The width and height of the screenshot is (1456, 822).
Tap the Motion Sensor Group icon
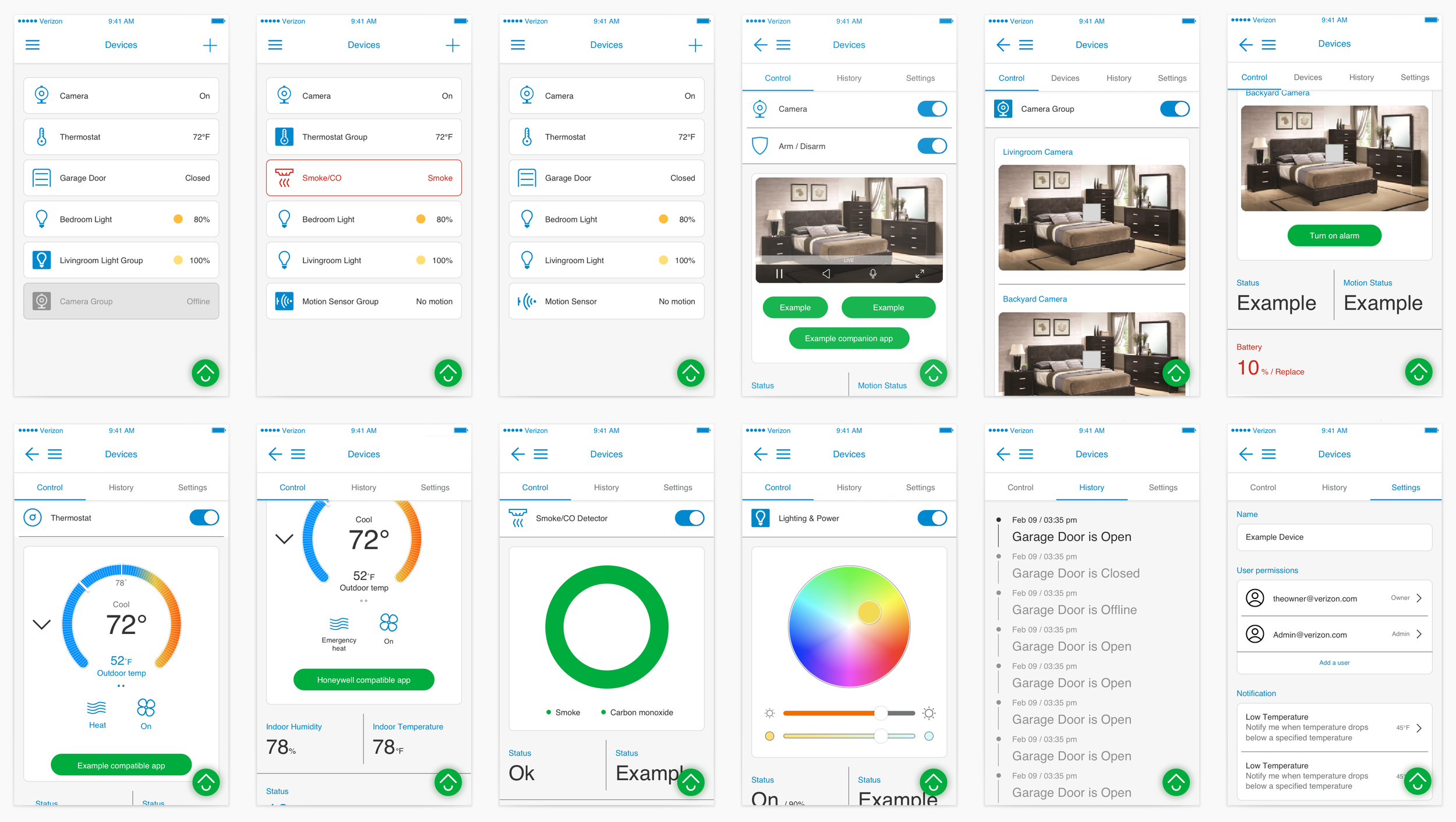pyautogui.click(x=284, y=302)
